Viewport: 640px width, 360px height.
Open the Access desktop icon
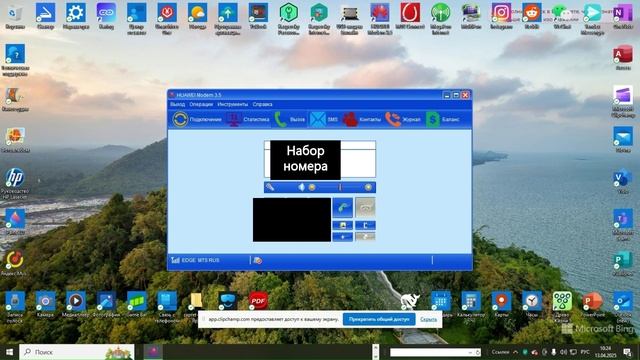(623, 58)
